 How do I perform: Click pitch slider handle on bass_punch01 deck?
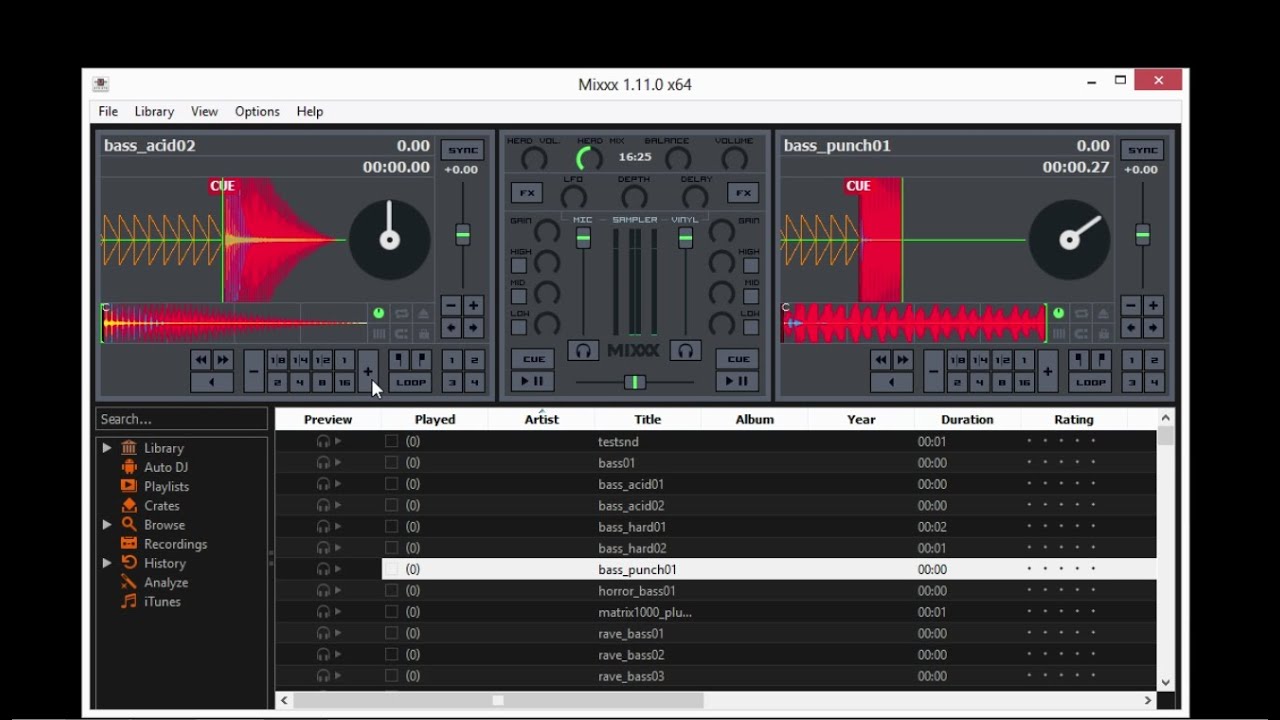coord(1143,235)
